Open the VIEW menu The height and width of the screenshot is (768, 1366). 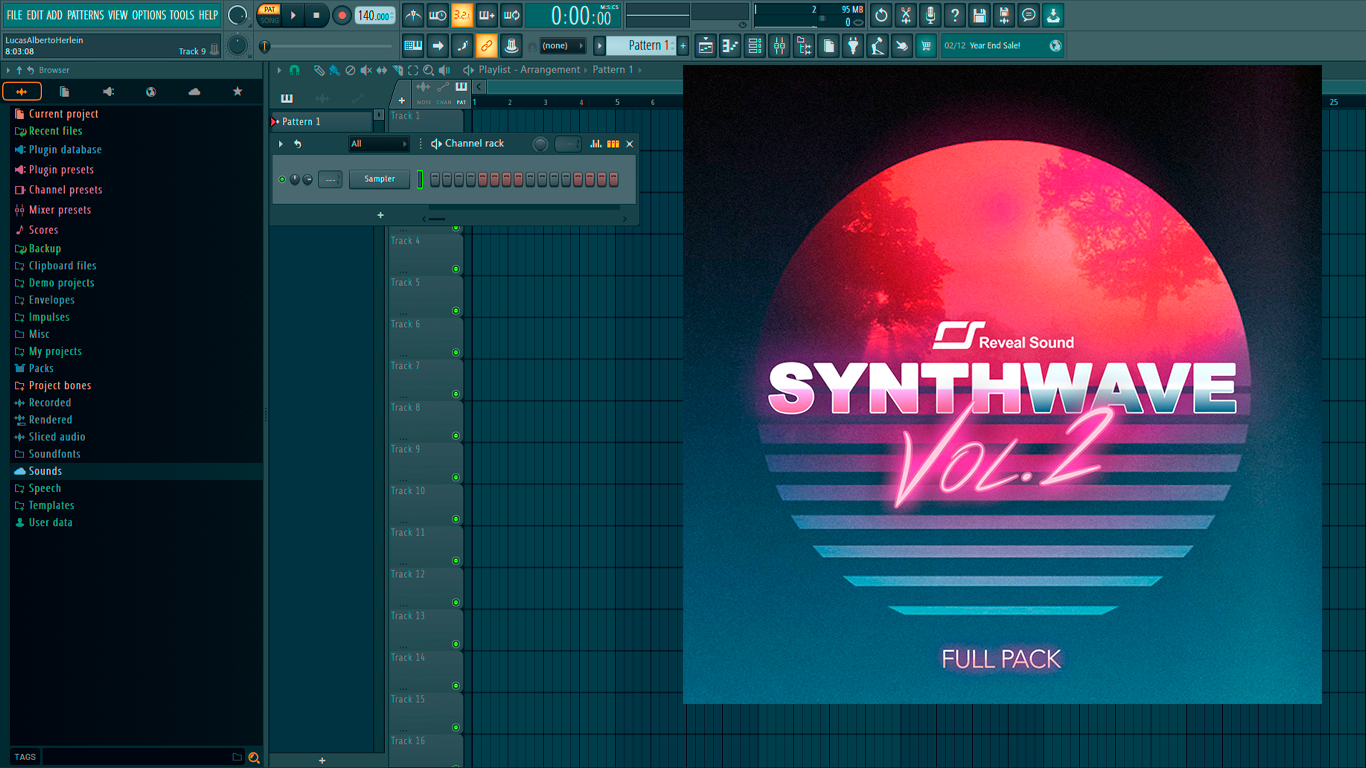(118, 15)
